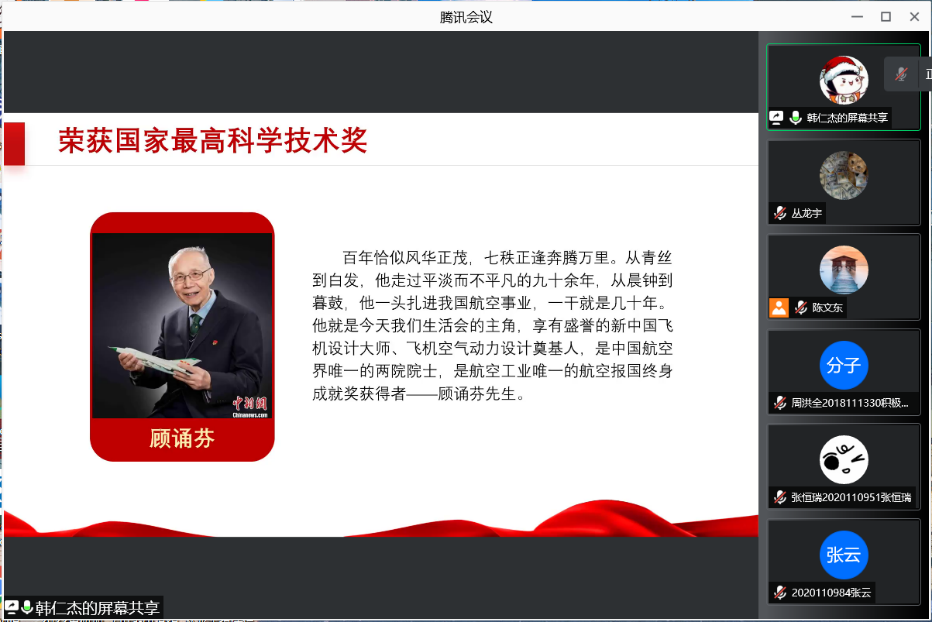Select 张恒瑞's cartoon face avatar

pyautogui.click(x=843, y=460)
